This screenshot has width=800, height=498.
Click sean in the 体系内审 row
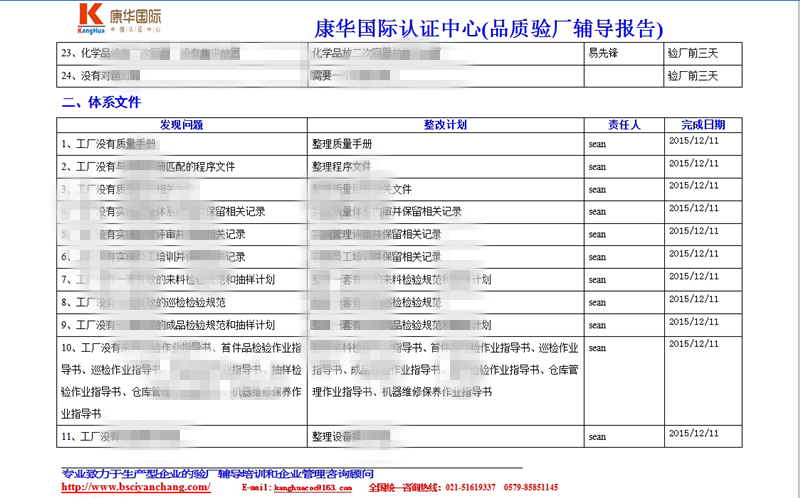click(597, 212)
